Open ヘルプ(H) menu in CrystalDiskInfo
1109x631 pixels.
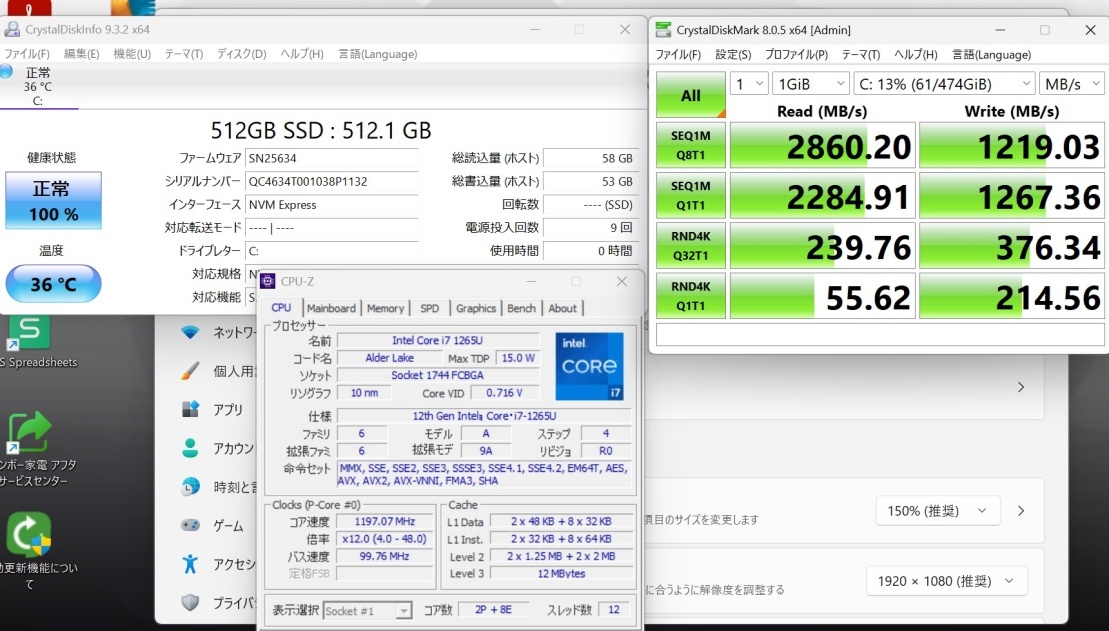pos(302,54)
